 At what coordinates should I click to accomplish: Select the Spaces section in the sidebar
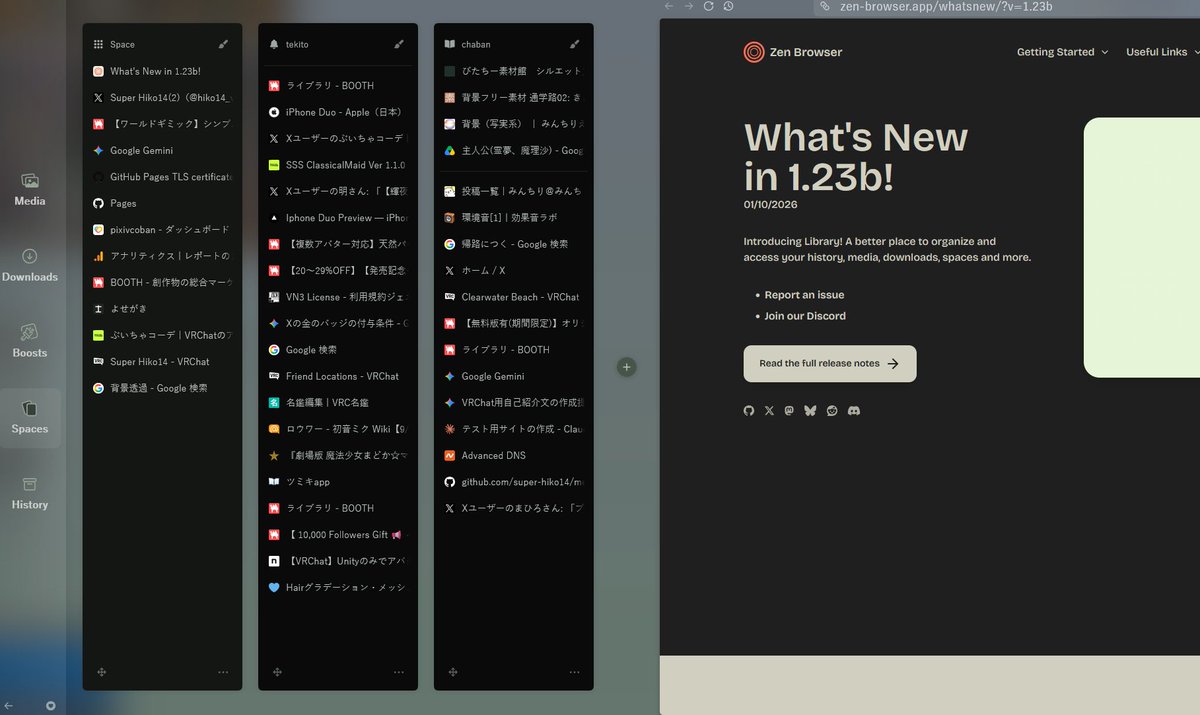pos(30,417)
